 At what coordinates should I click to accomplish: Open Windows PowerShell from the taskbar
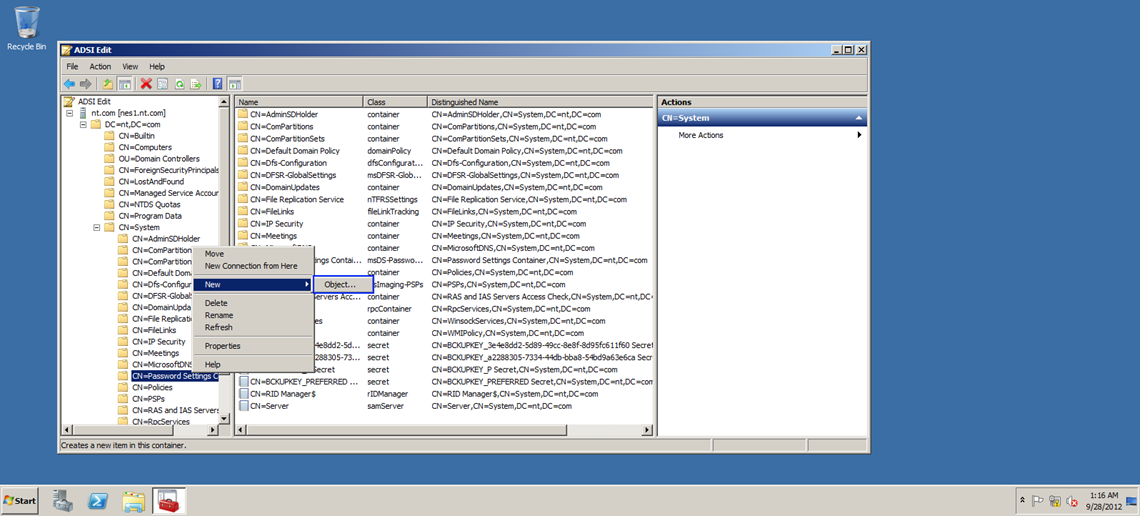coord(100,500)
